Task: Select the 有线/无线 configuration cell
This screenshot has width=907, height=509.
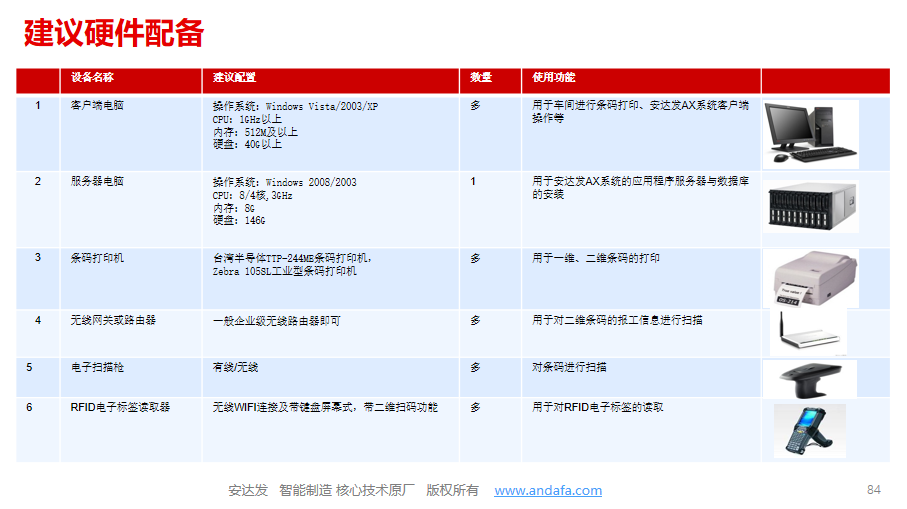Action: [x=235, y=367]
